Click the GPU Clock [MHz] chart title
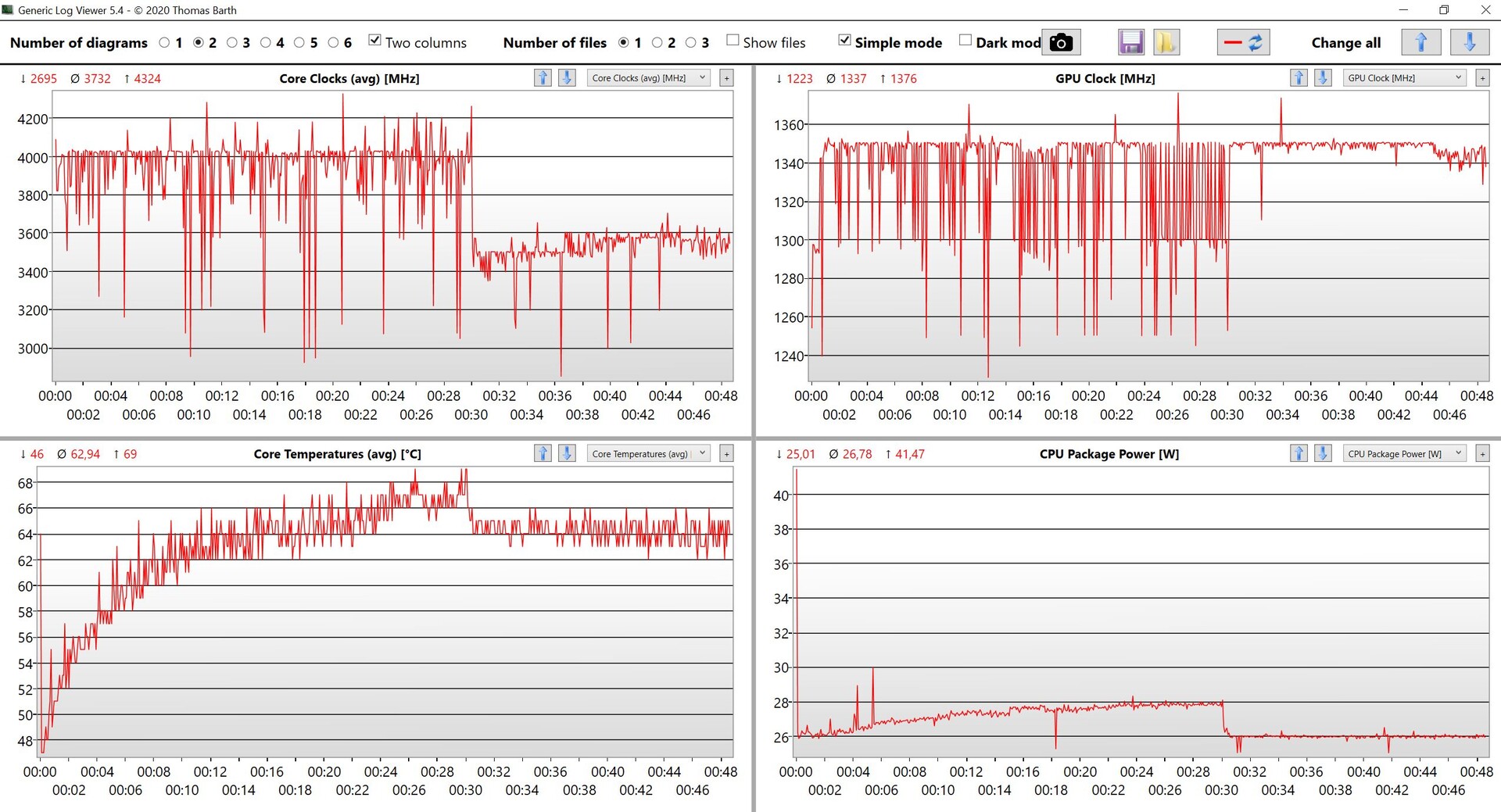Viewport: 1501px width, 812px height. tap(1105, 79)
